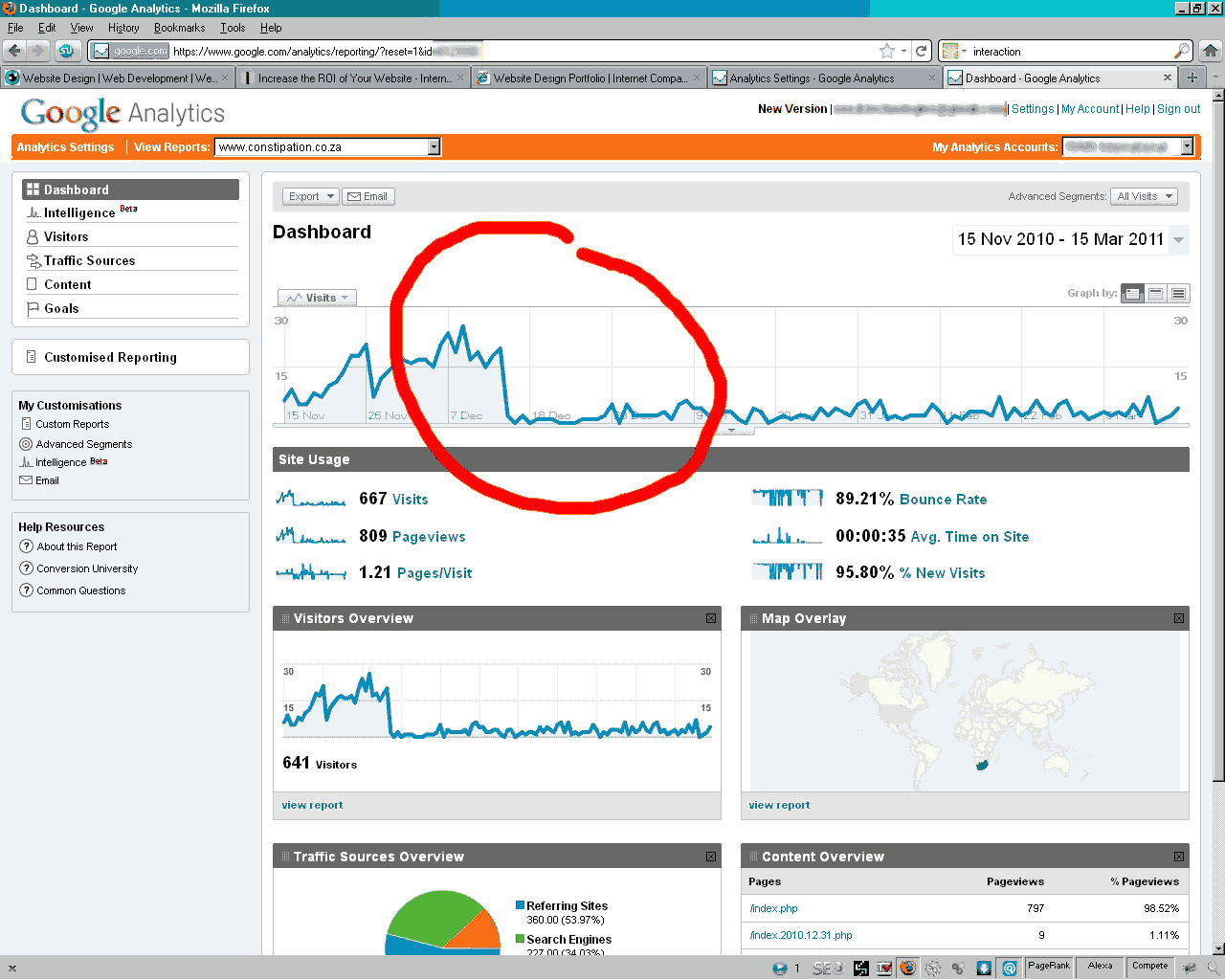Click into the browser URL address field
This screenshot has height=980, width=1225.
[524, 51]
